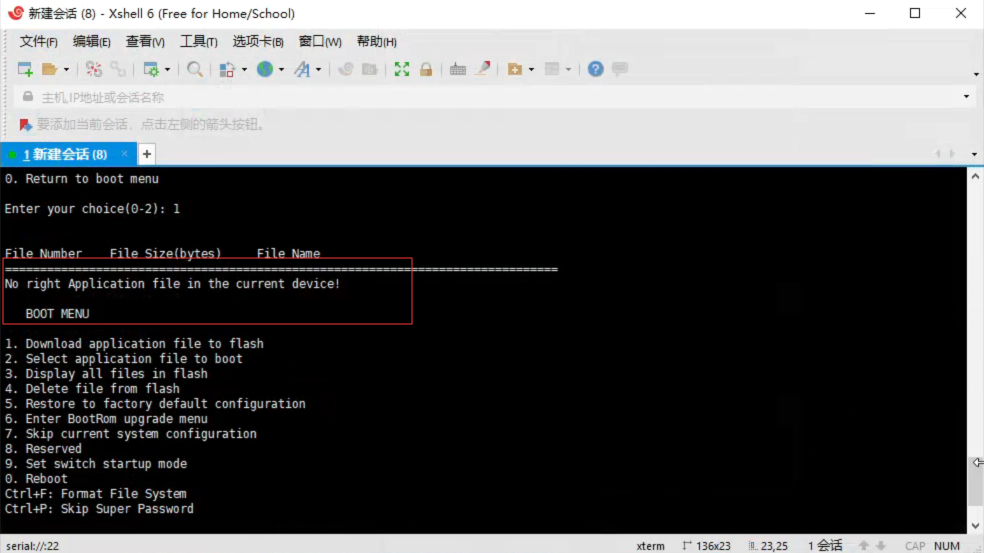984x553 pixels.
Task: Click the Disconnect icon in toolbar
Action: click(x=94, y=69)
